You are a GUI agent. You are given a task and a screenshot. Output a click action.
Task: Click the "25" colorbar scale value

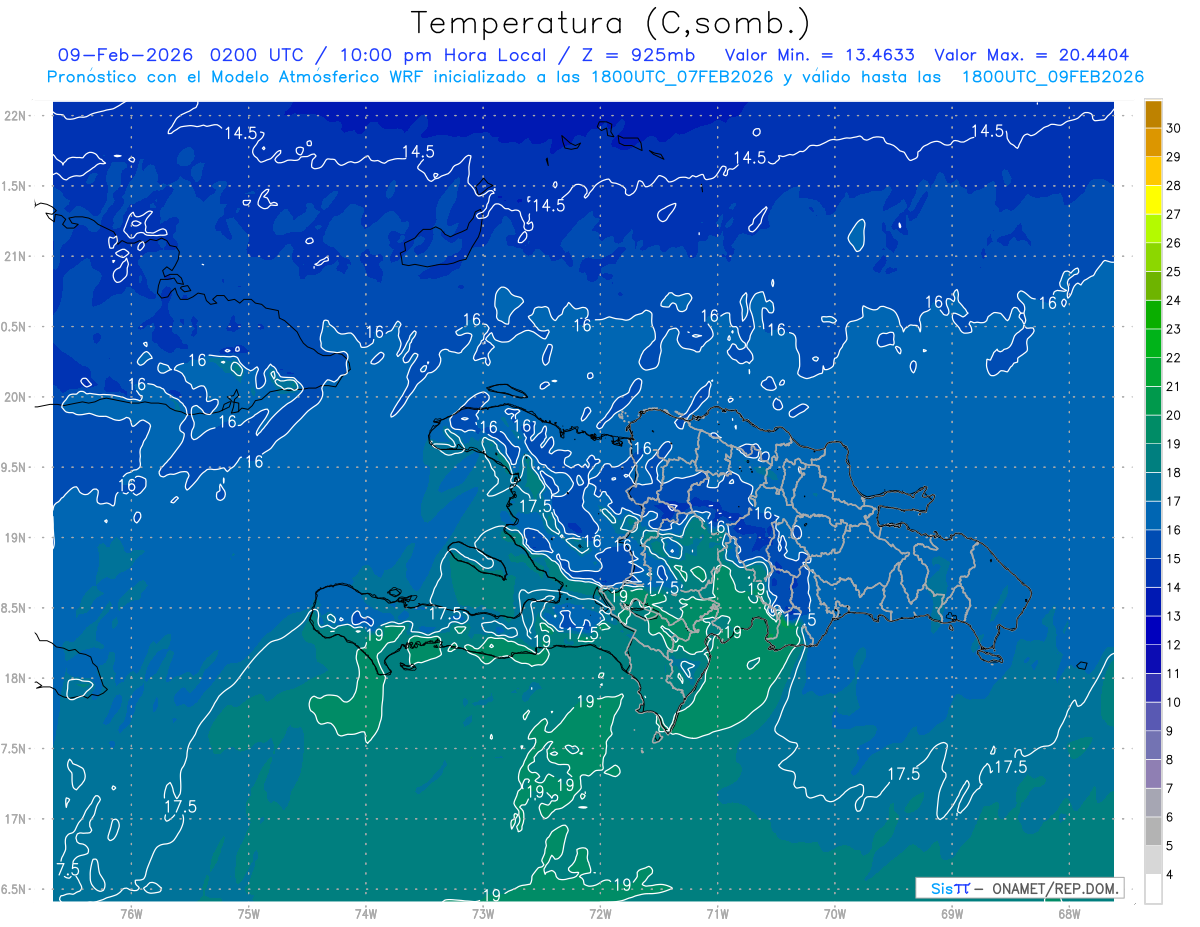click(1174, 272)
